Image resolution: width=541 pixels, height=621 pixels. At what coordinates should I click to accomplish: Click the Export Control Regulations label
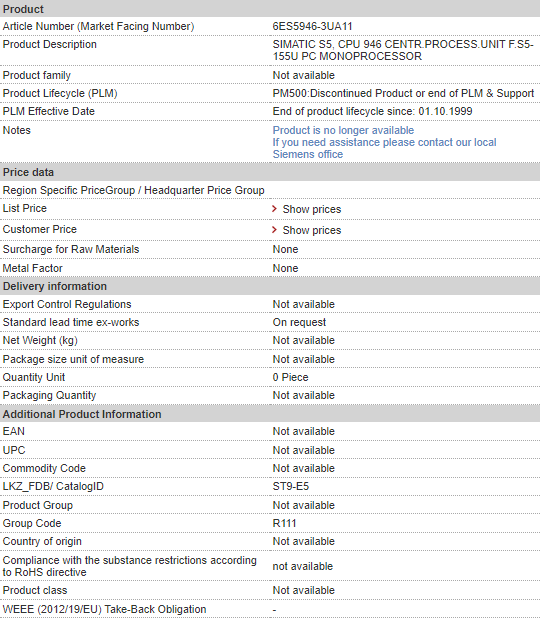[x=67, y=304]
